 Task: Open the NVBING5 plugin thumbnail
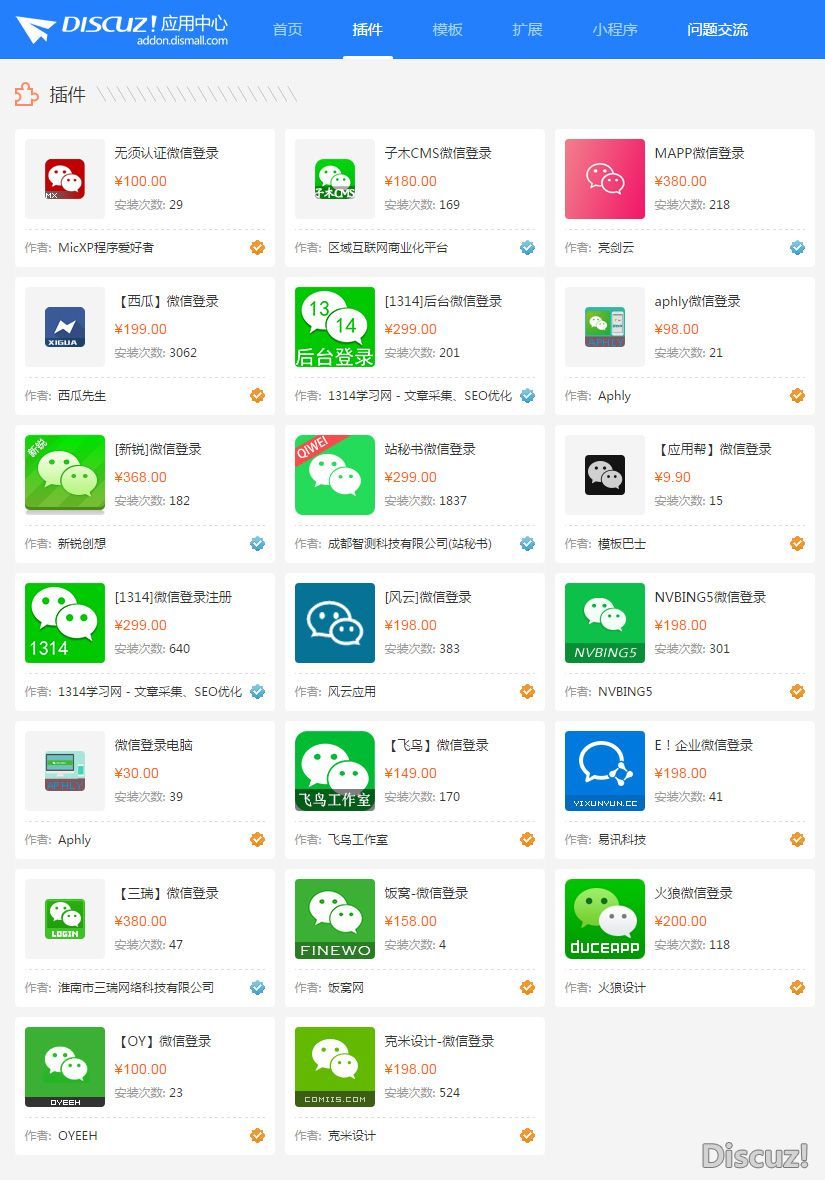604,623
